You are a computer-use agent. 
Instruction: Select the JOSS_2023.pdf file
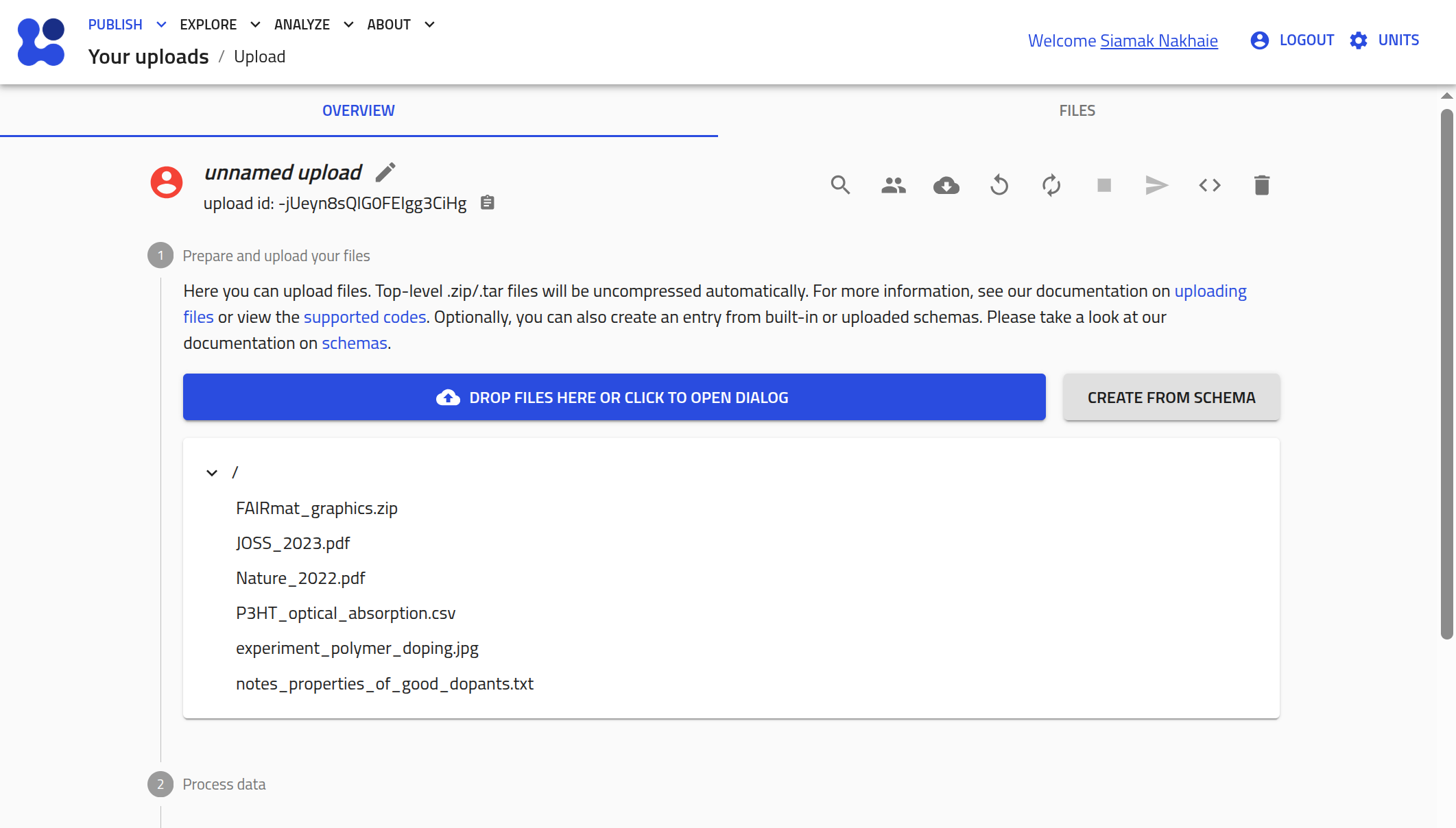[x=292, y=543]
